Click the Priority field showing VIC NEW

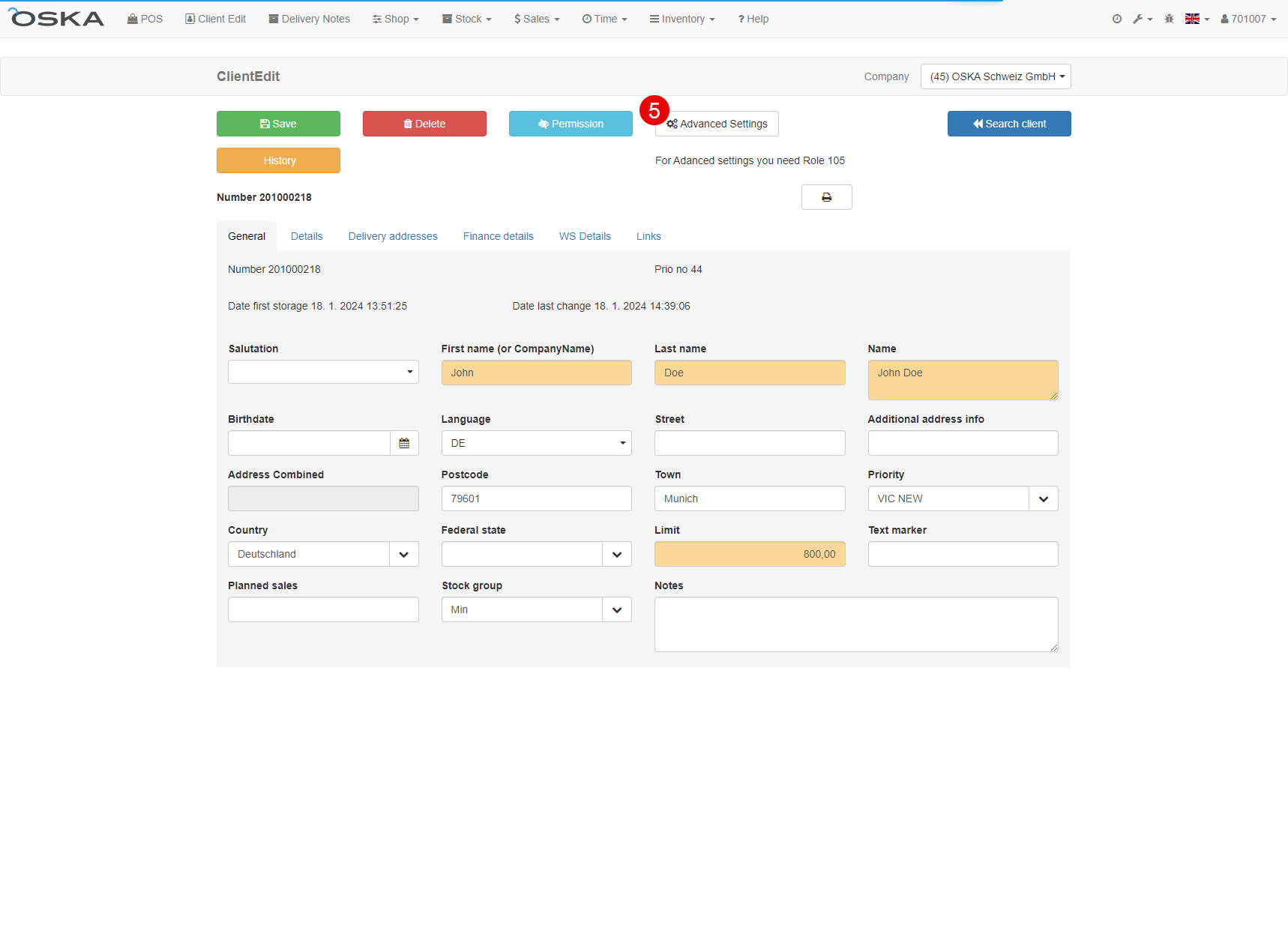point(948,498)
